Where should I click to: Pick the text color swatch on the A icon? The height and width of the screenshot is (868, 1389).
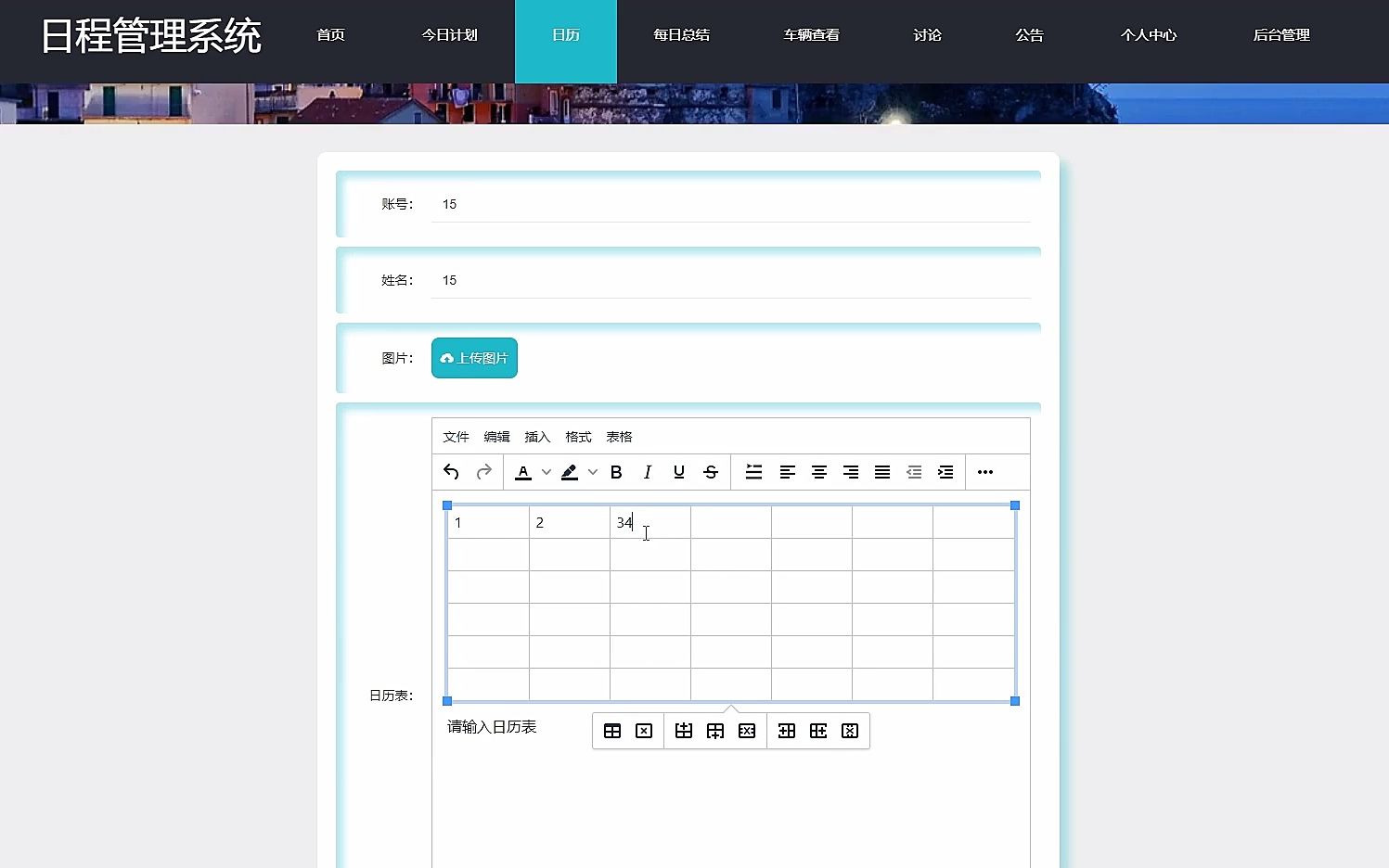point(522,472)
